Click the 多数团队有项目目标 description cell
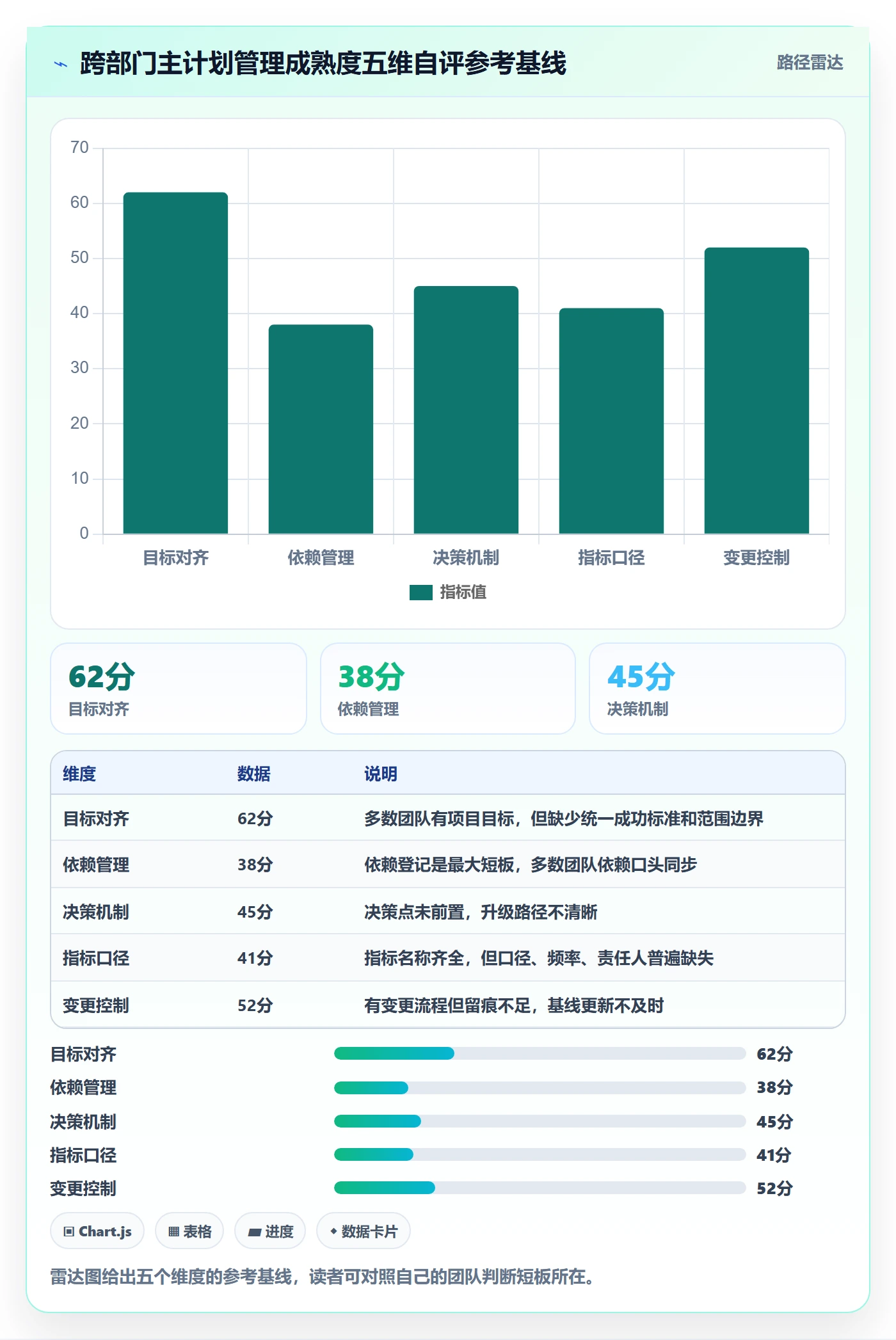The width and height of the screenshot is (896, 1340). [564, 818]
